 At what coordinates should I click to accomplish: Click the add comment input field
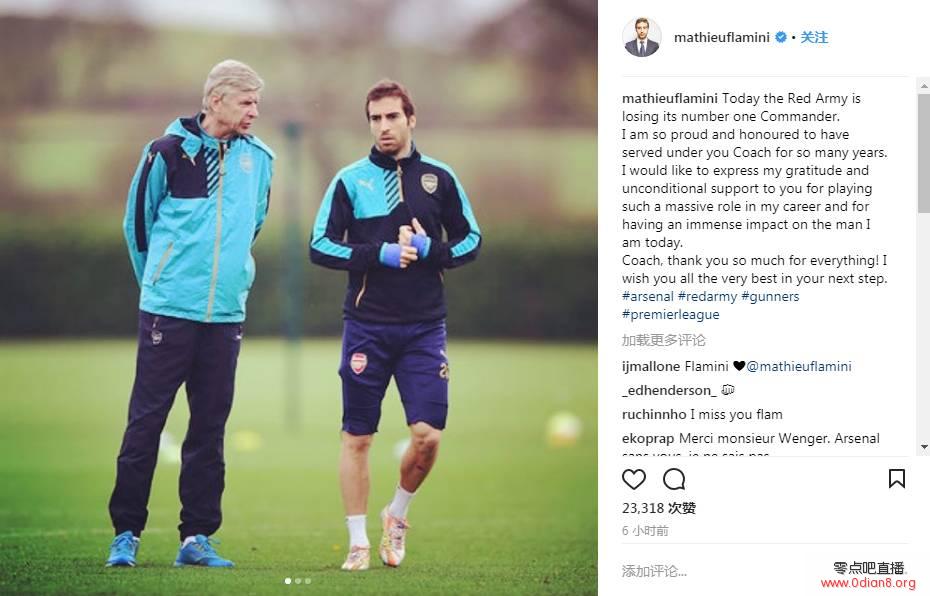coord(712,571)
